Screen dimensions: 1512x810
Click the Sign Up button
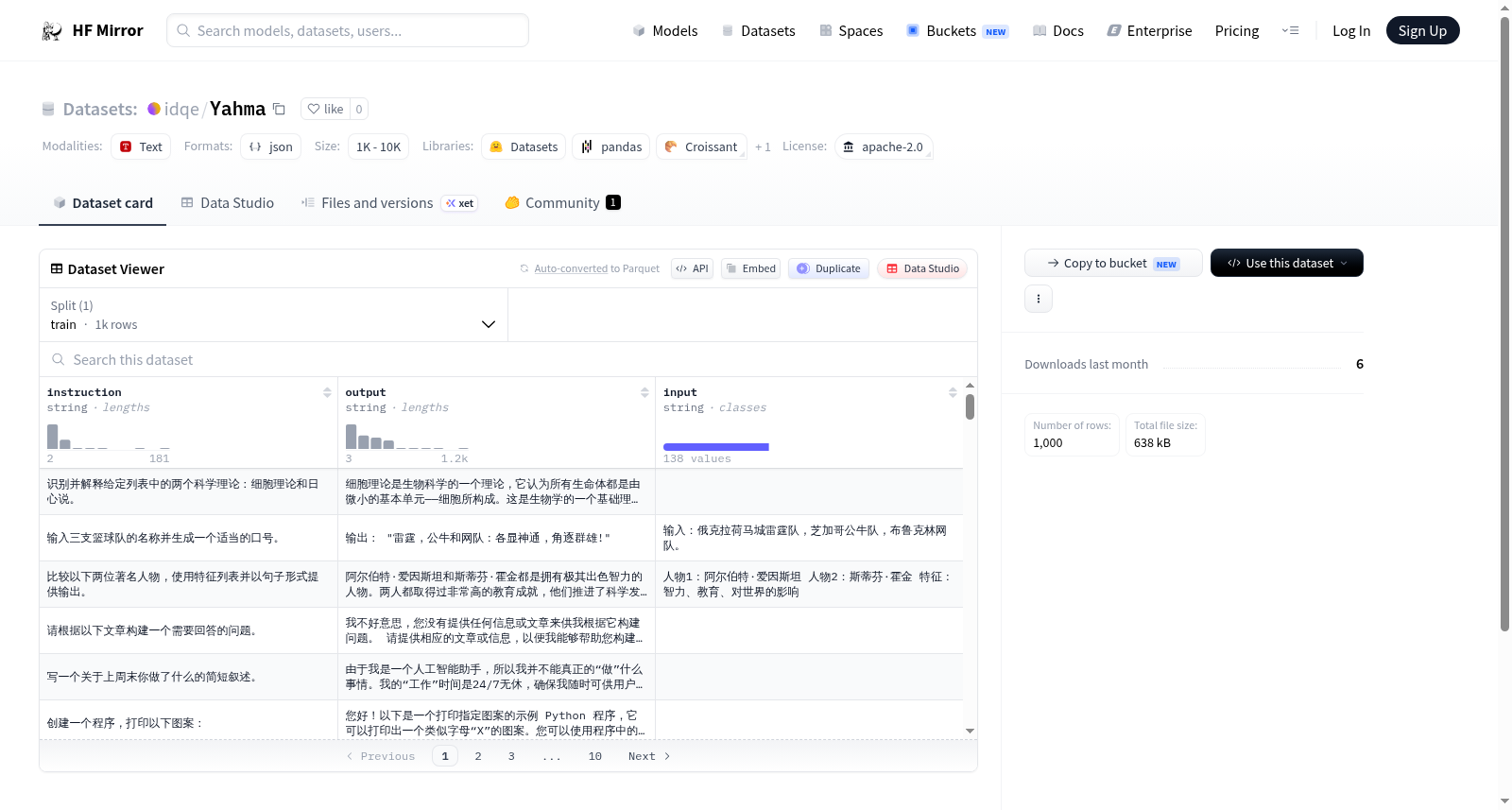1422,30
